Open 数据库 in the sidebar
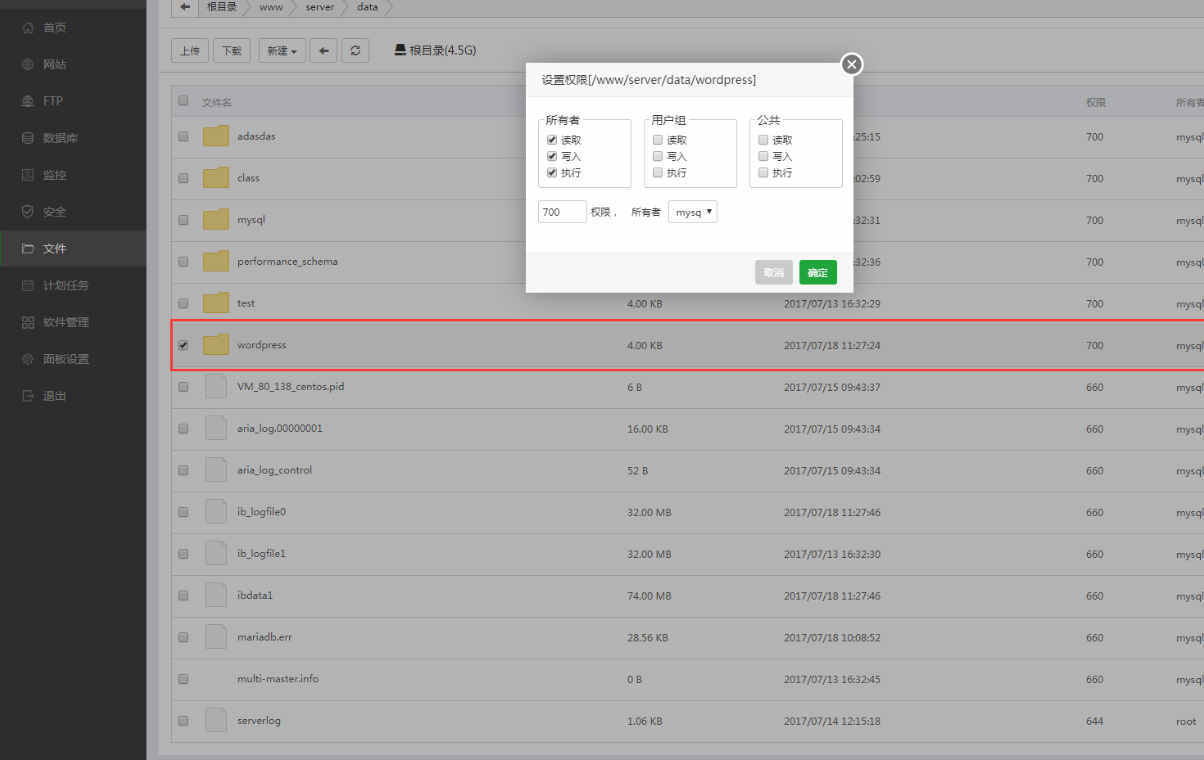The width and height of the screenshot is (1204, 760). (60, 138)
